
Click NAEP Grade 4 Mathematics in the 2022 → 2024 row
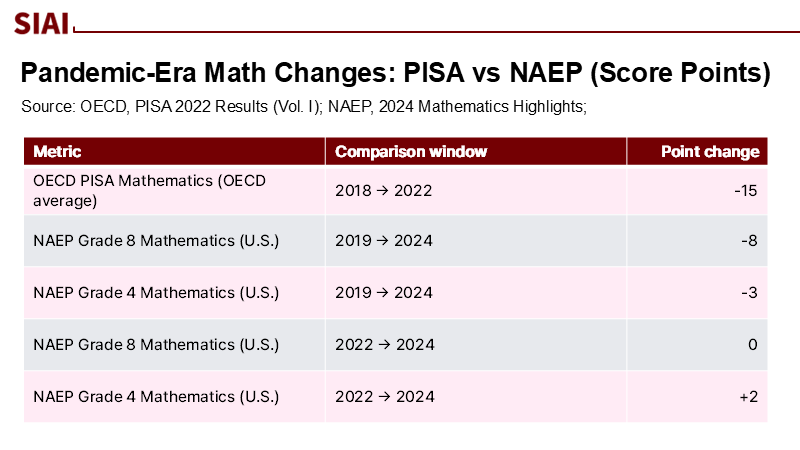[156, 396]
